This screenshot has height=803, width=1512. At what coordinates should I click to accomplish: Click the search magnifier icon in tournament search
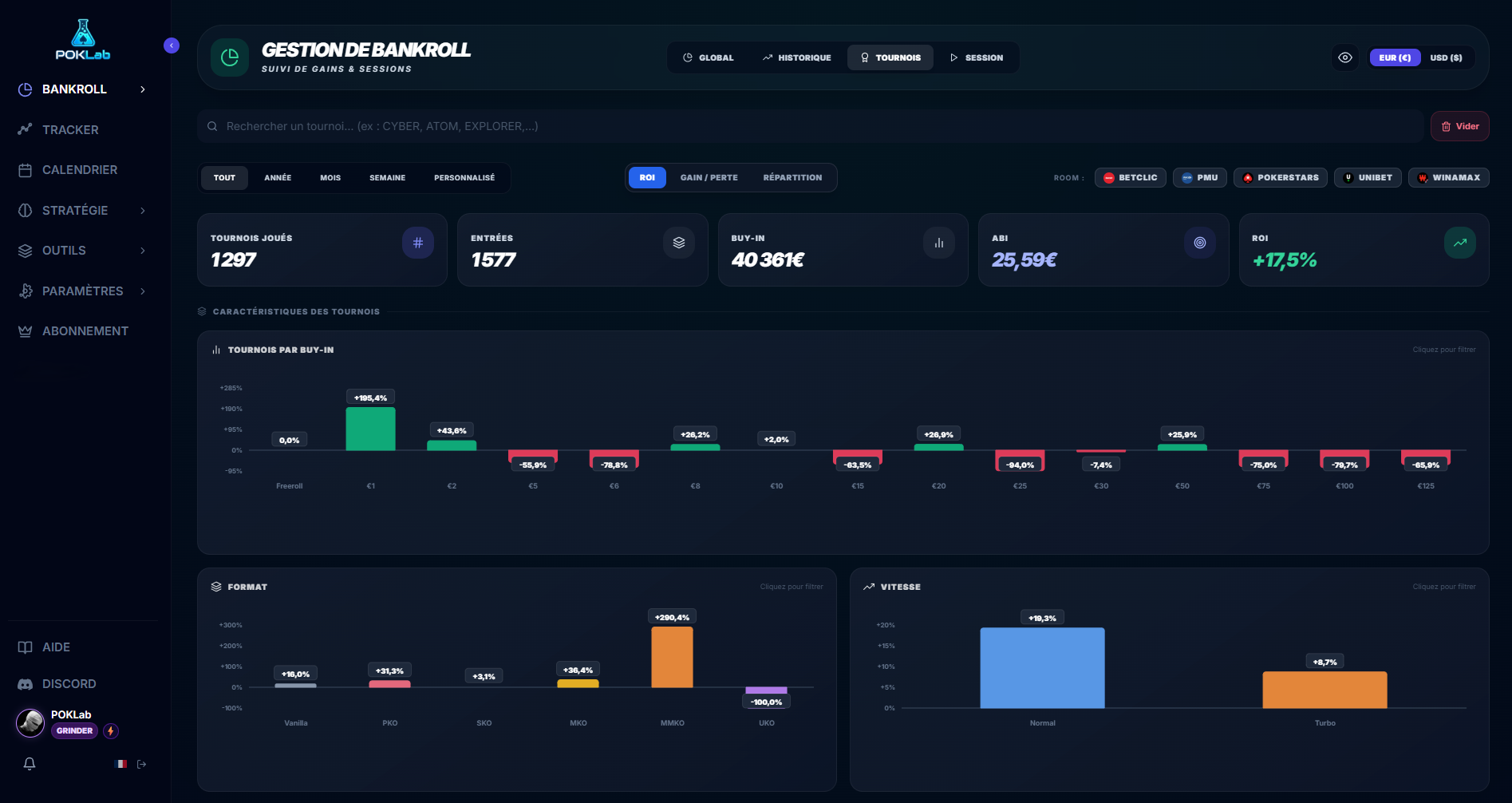pyautogui.click(x=212, y=126)
